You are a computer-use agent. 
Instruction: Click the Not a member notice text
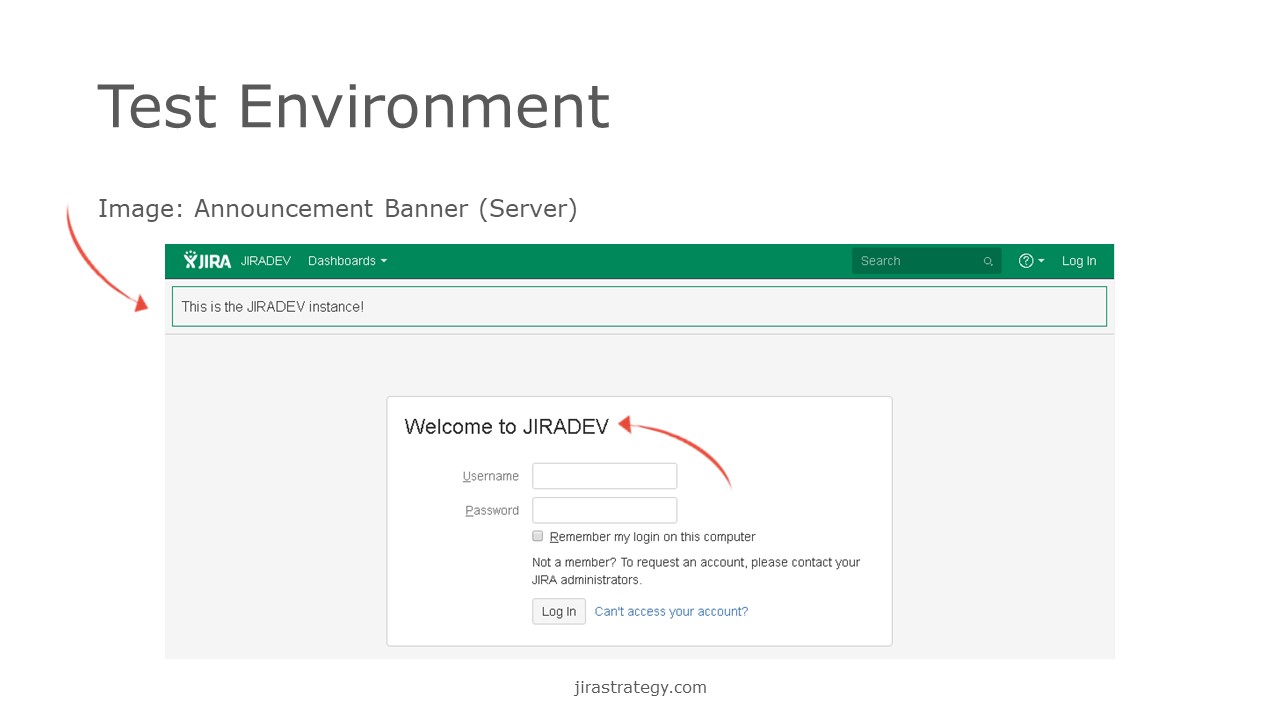coord(696,571)
